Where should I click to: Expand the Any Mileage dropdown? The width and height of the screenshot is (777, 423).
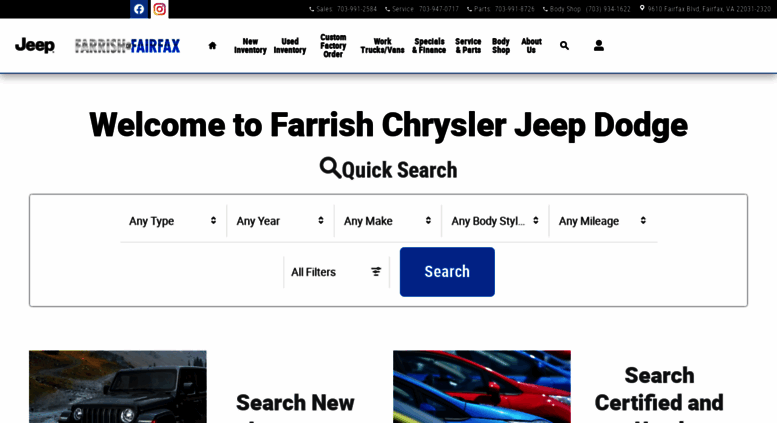[603, 221]
